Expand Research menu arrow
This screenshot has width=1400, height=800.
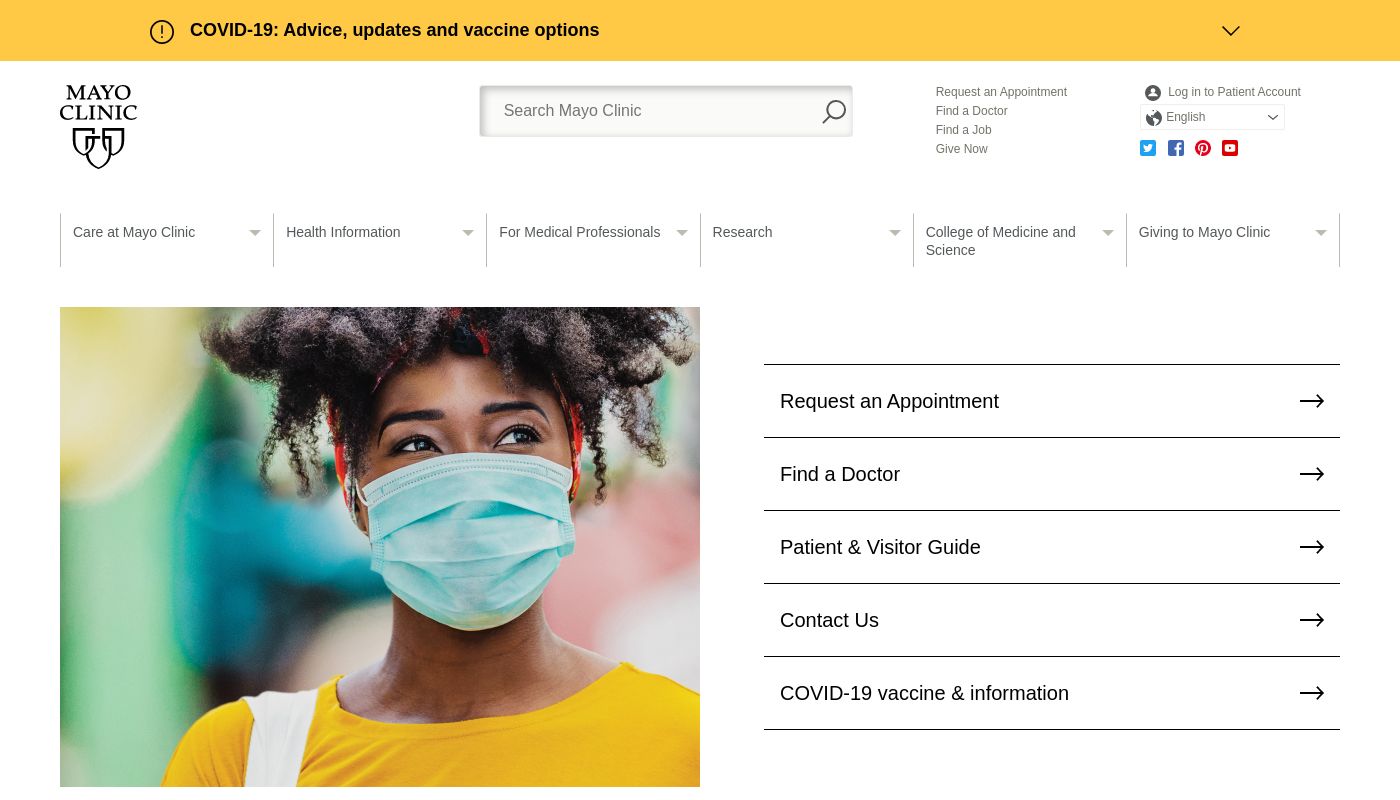point(895,233)
